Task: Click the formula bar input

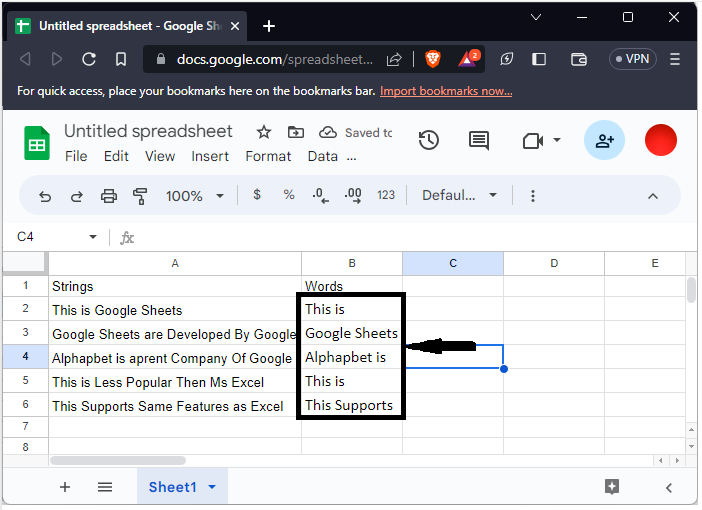Action: [x=400, y=237]
